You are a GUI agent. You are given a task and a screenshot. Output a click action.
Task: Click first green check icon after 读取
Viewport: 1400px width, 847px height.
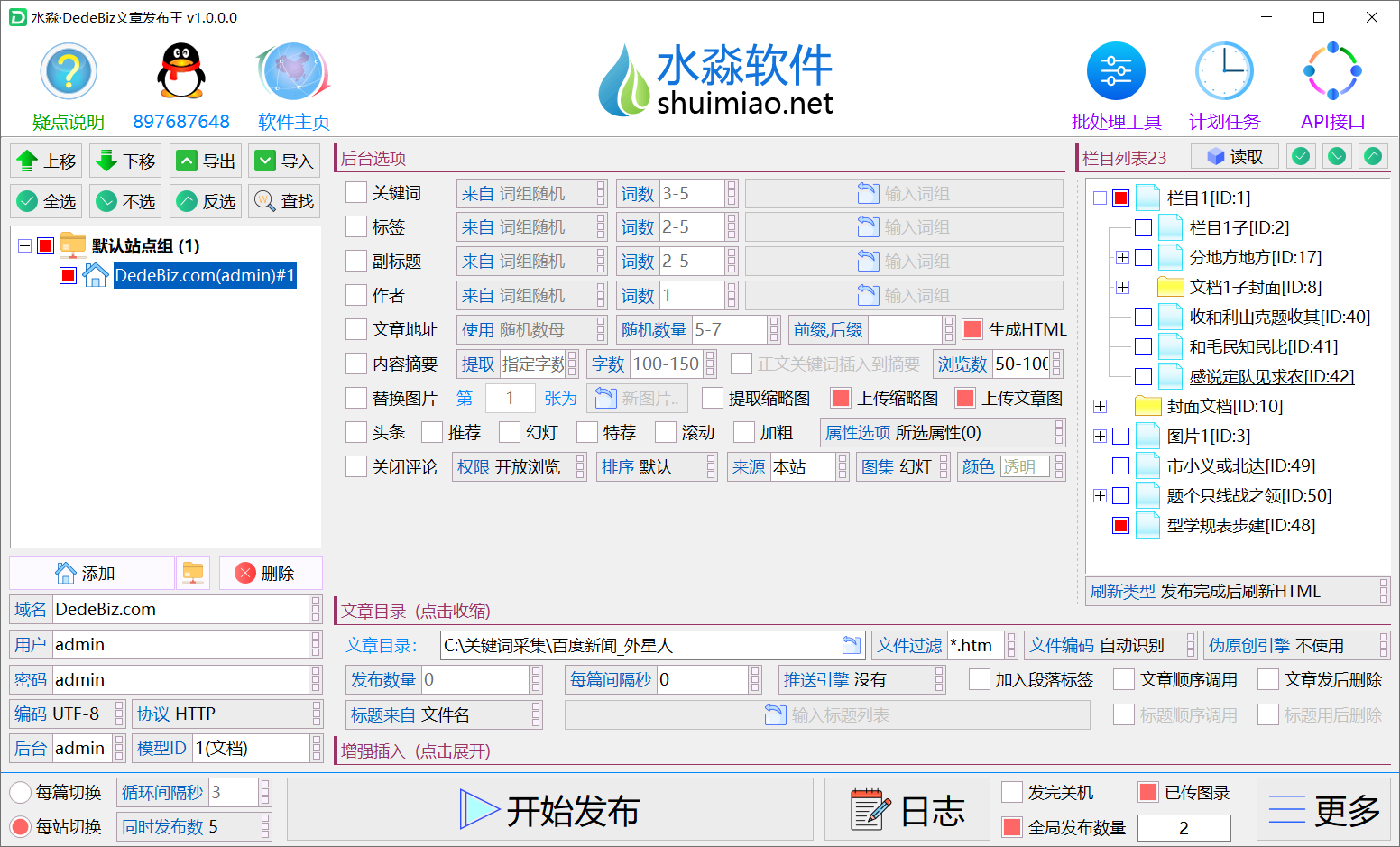pos(1301,157)
